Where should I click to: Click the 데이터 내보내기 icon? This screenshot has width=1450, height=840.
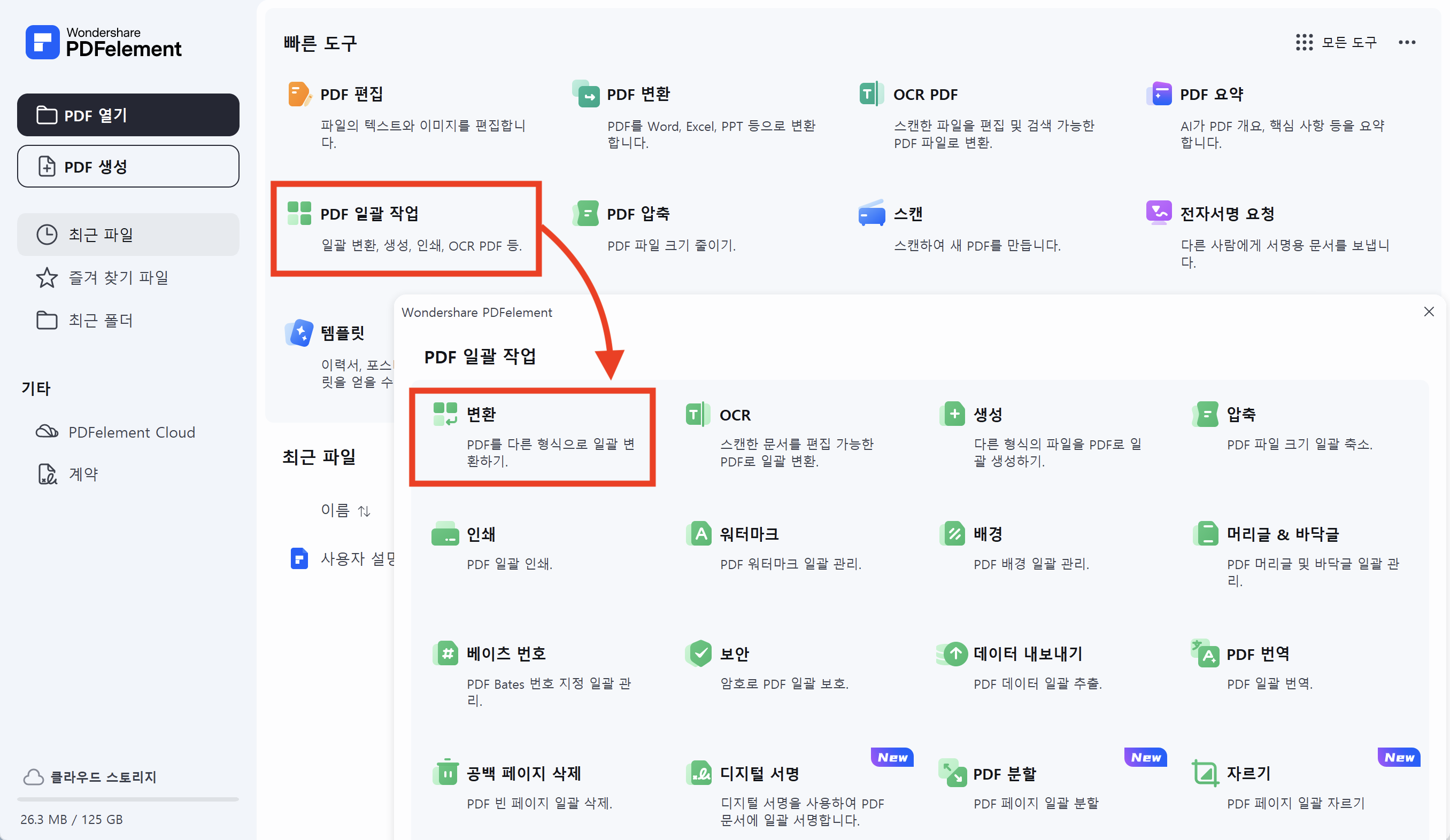[x=953, y=654]
